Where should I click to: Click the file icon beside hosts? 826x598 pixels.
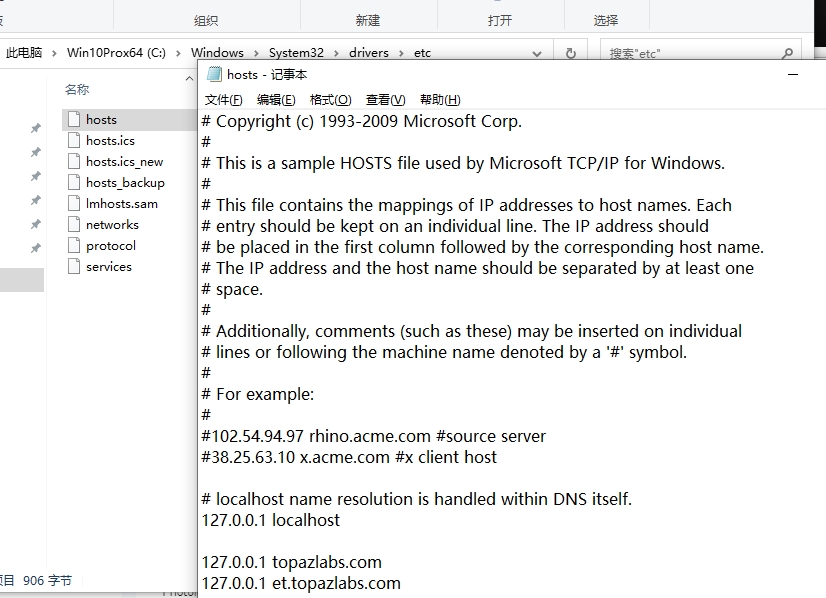(74, 119)
